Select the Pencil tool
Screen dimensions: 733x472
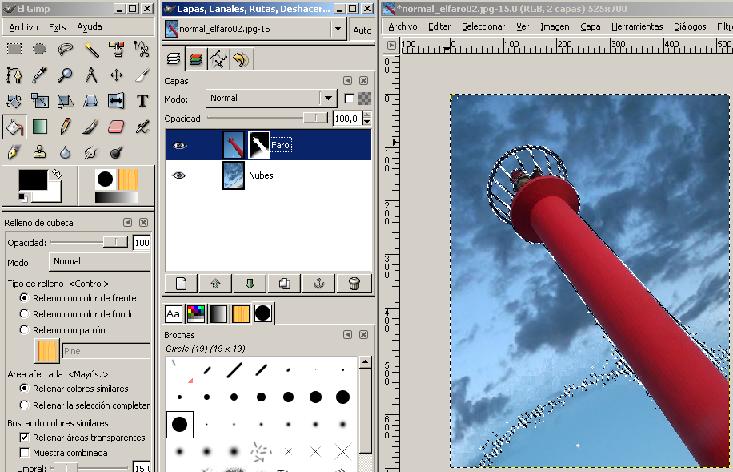(65, 127)
